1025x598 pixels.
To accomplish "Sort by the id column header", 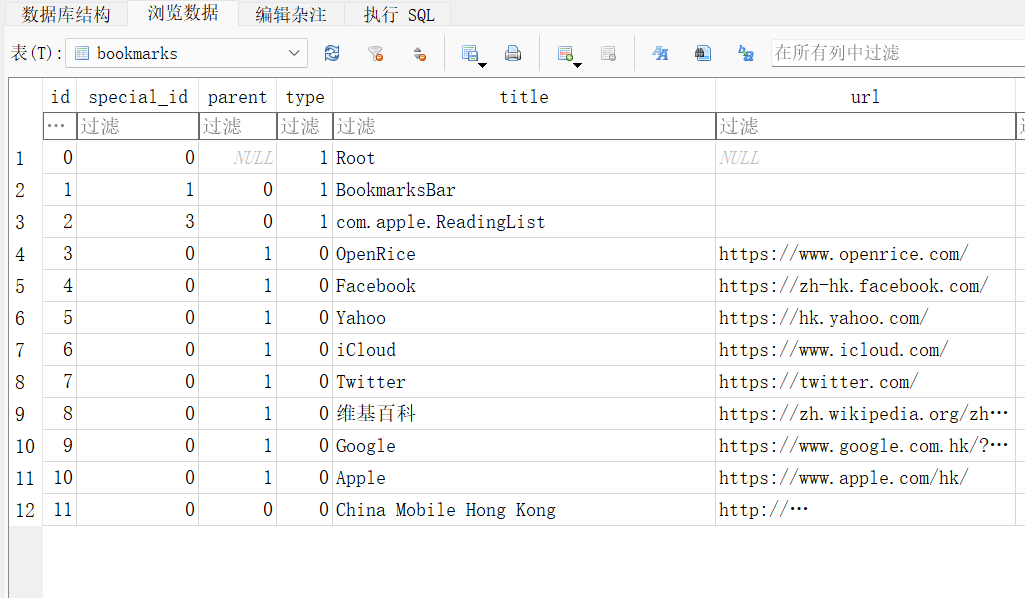I will click(60, 97).
